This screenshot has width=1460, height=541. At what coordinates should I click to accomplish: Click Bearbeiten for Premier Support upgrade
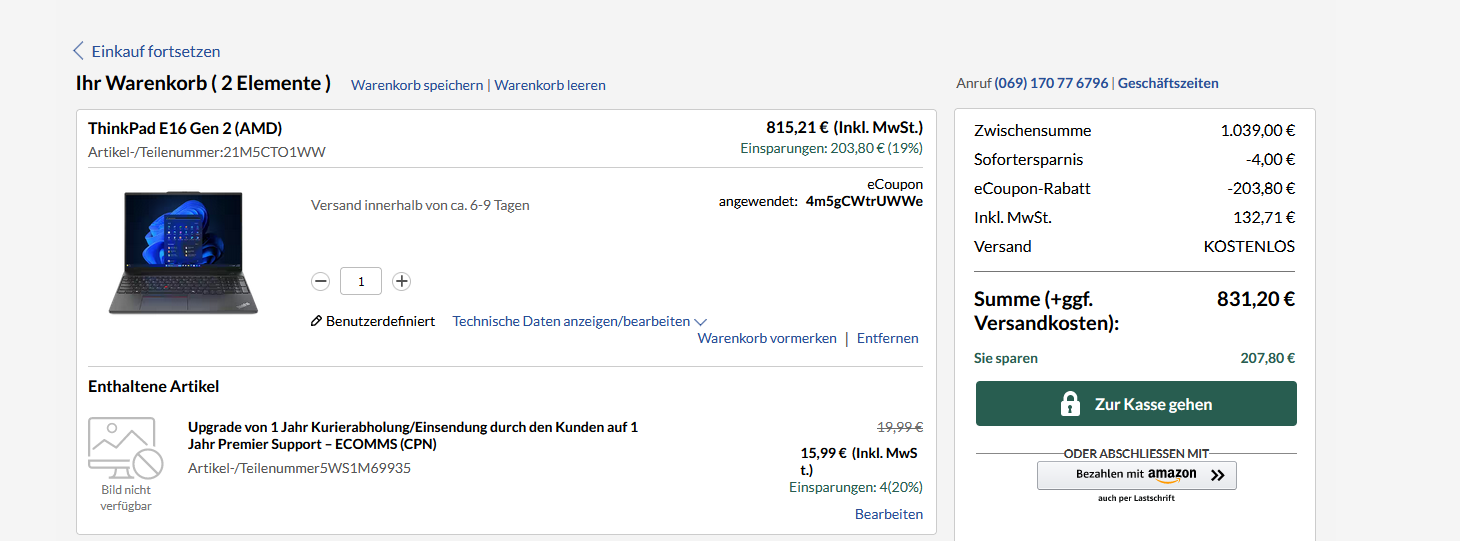889,514
